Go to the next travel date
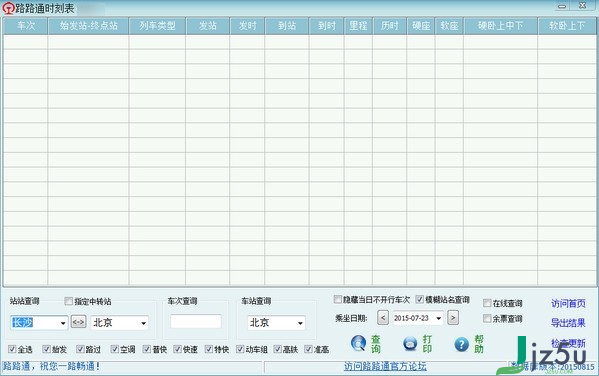The height and width of the screenshot is (376, 599). (x=453, y=318)
